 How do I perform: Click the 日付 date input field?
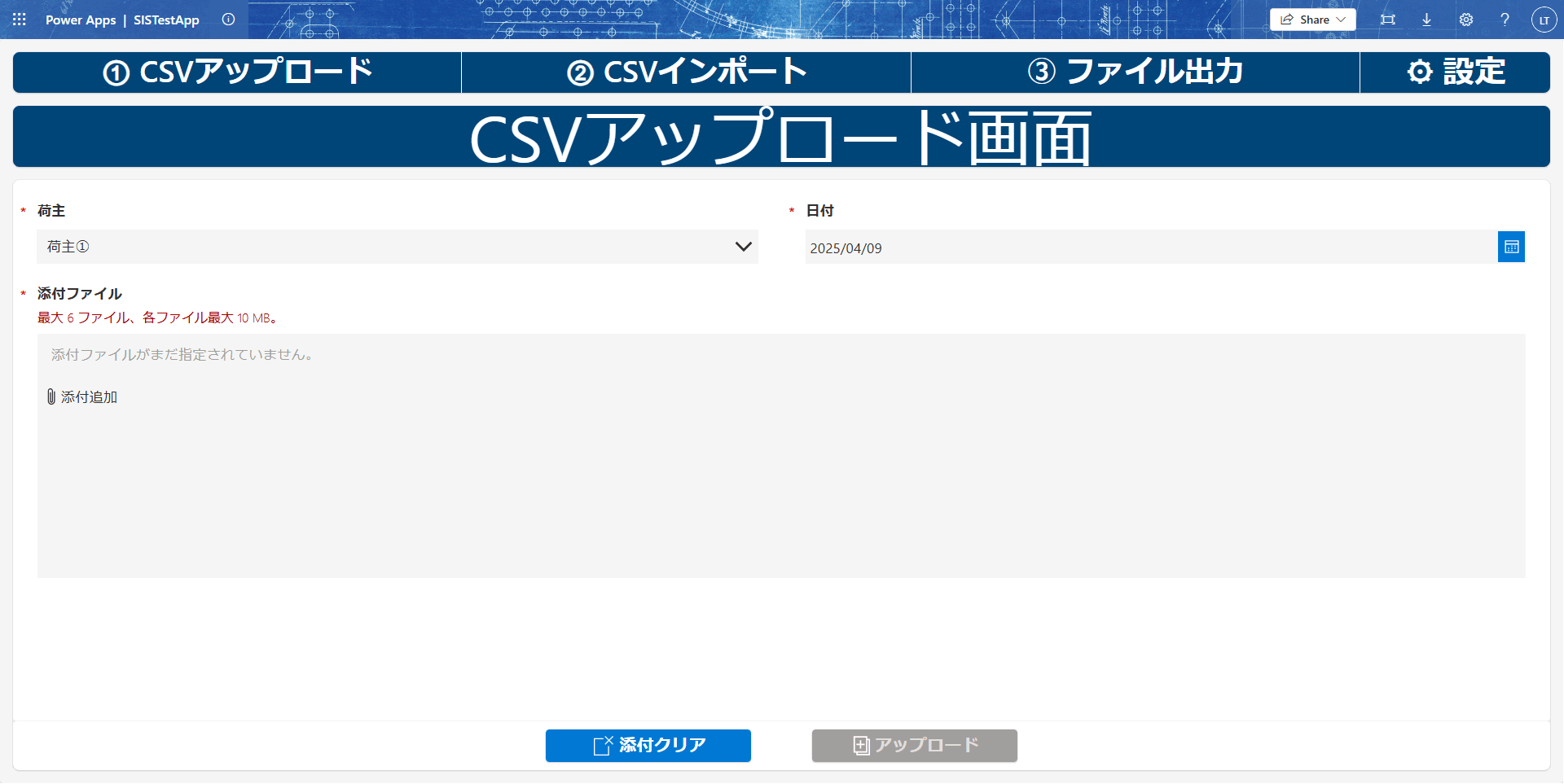(x=1150, y=247)
